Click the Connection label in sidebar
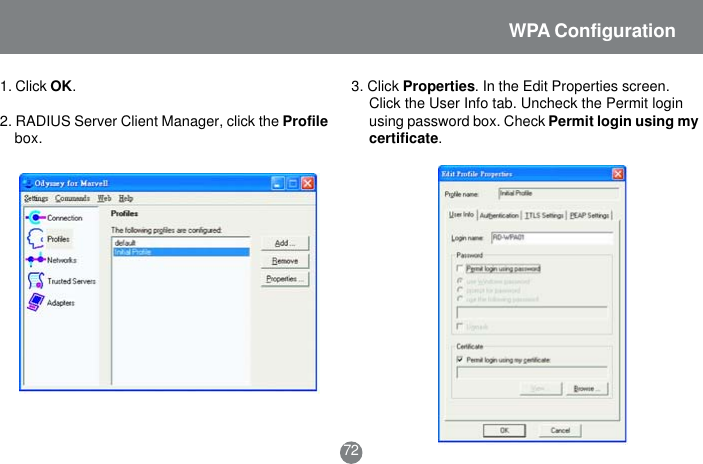Screen dimensions: 703x464 (x=65, y=218)
